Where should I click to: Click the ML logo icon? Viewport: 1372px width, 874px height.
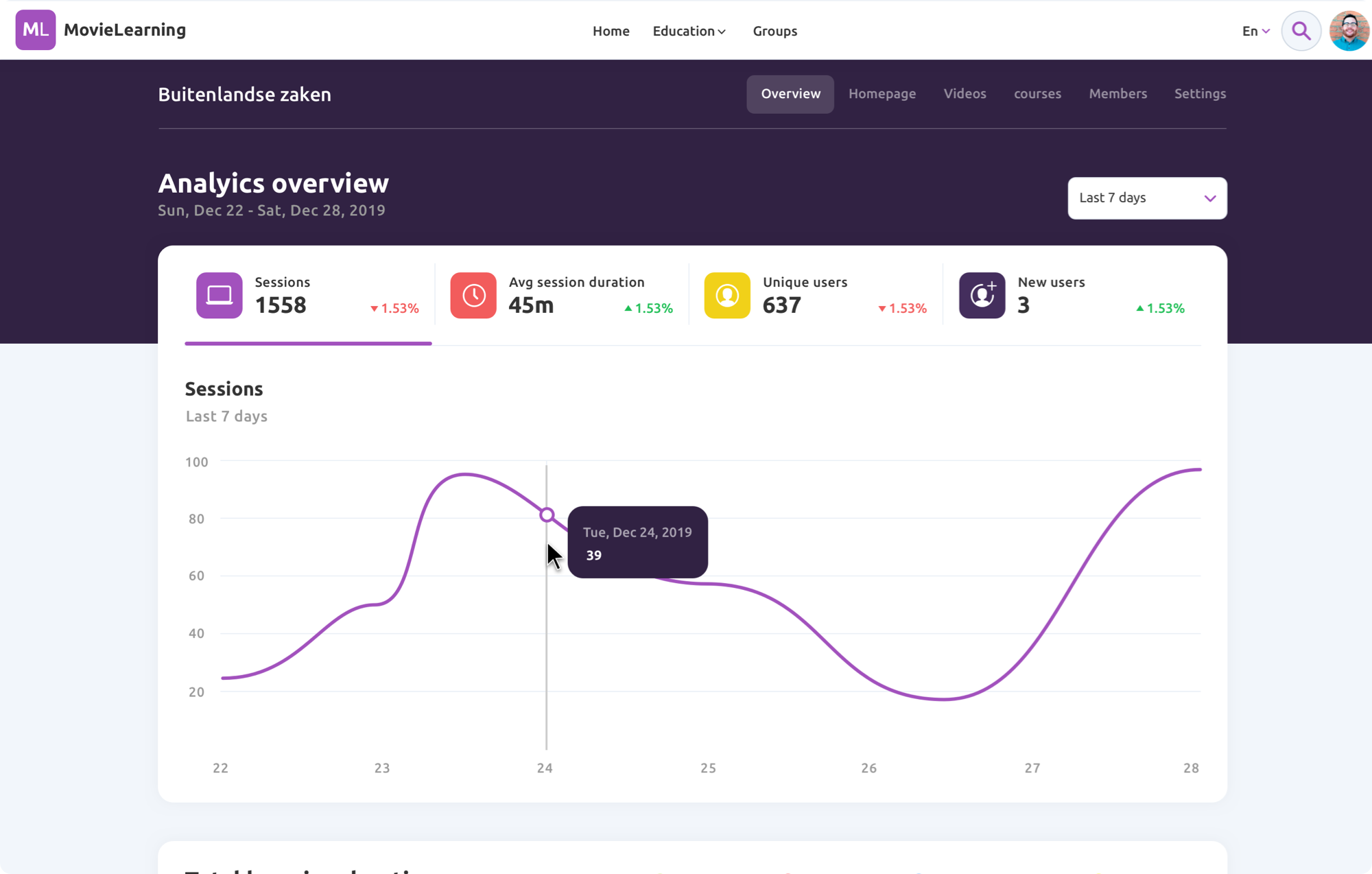pyautogui.click(x=36, y=30)
